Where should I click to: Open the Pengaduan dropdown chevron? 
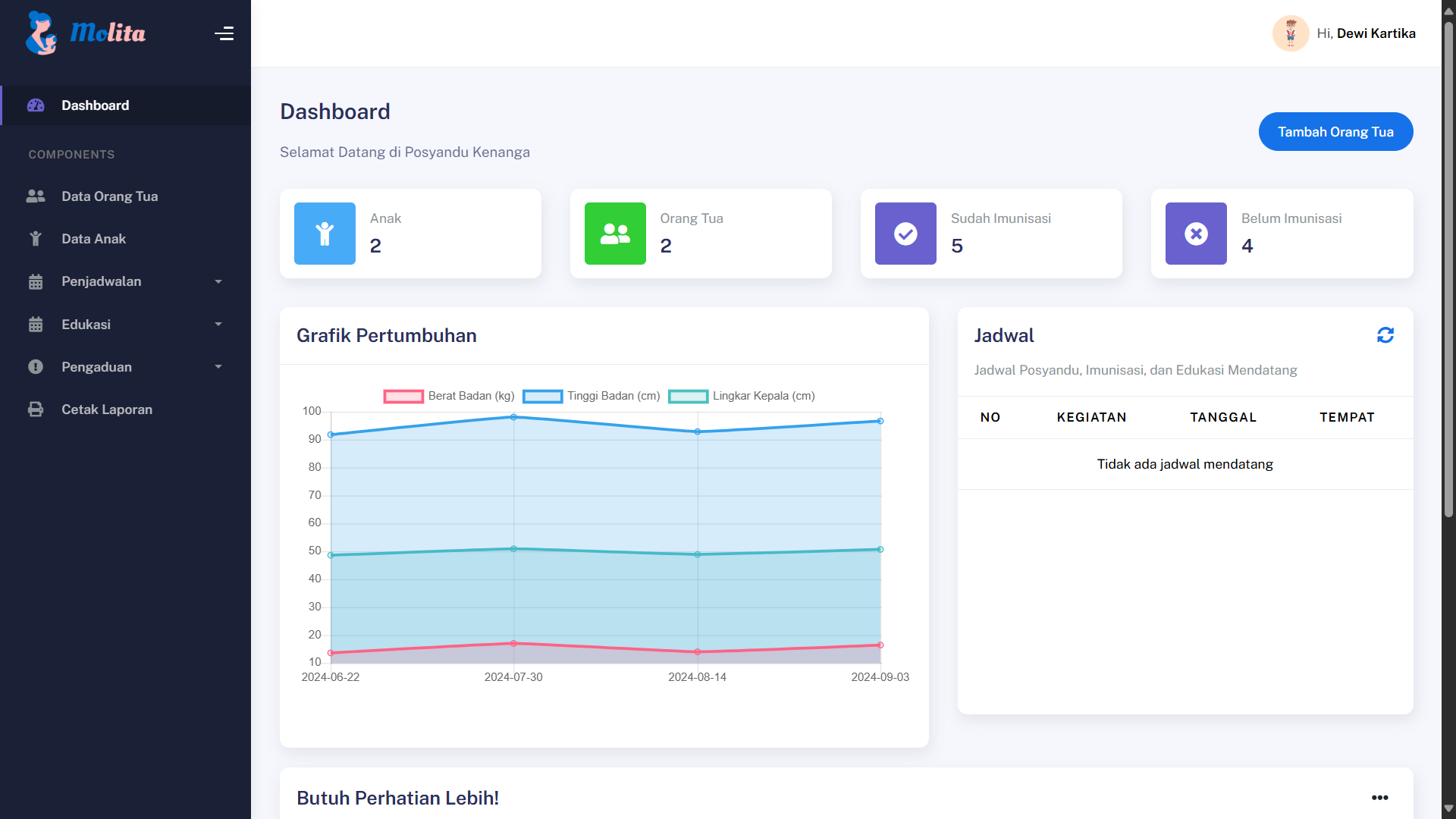click(218, 367)
